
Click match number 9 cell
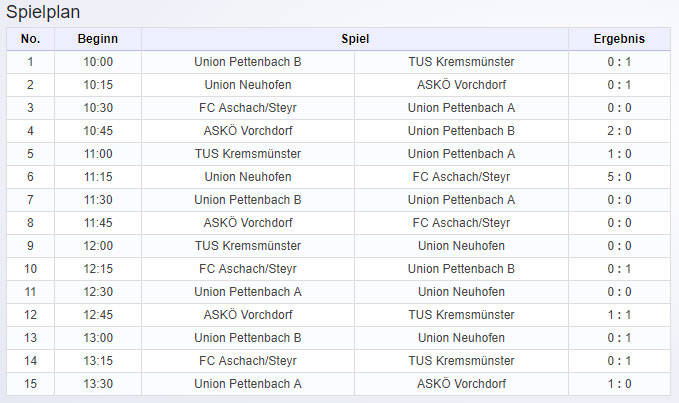pos(30,246)
